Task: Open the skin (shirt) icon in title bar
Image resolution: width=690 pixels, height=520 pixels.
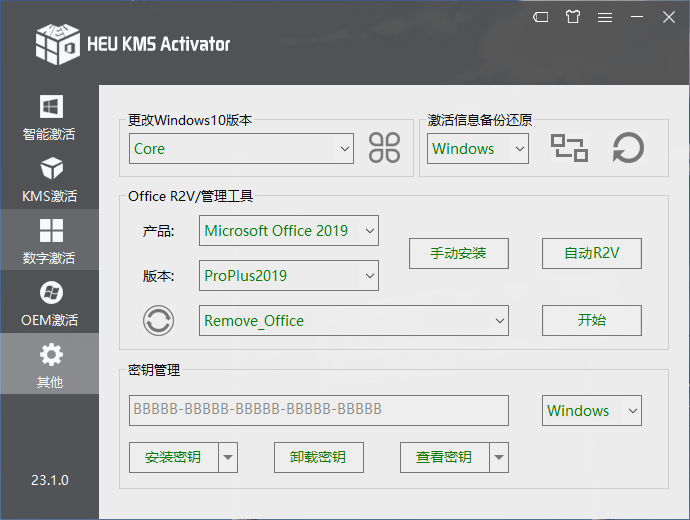Action: point(572,17)
